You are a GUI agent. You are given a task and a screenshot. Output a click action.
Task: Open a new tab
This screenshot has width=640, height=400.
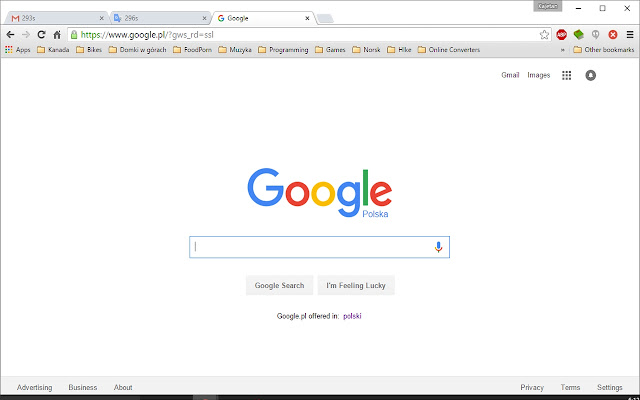point(325,18)
